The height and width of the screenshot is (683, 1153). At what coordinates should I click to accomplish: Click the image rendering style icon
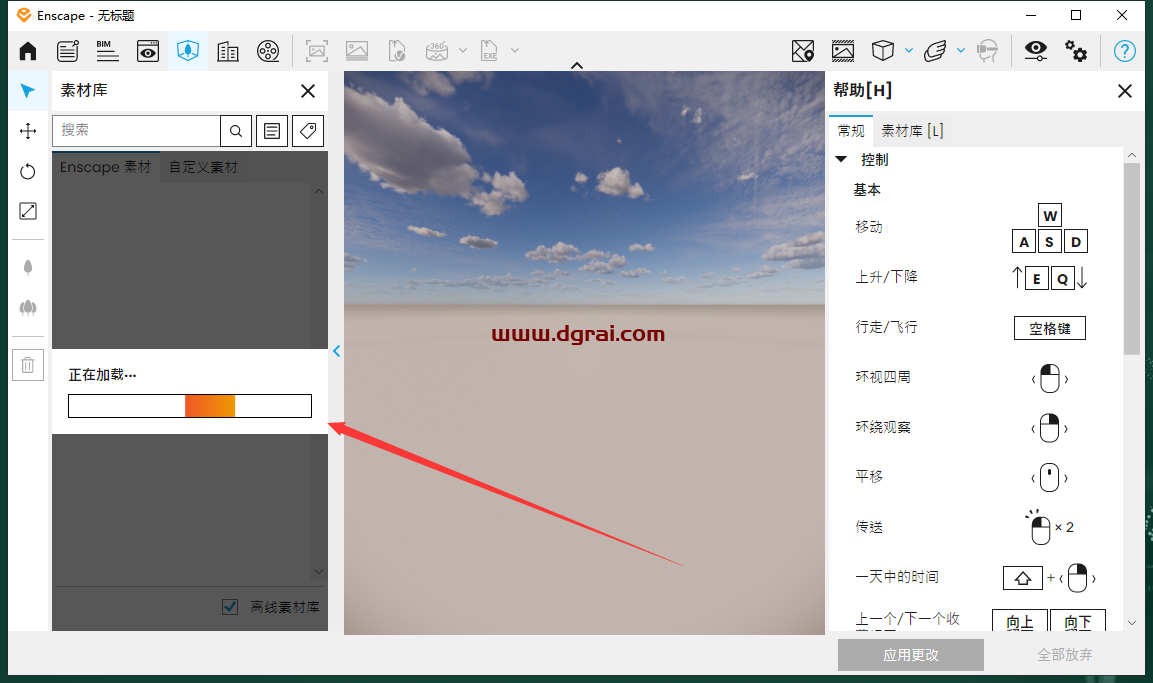[843, 51]
